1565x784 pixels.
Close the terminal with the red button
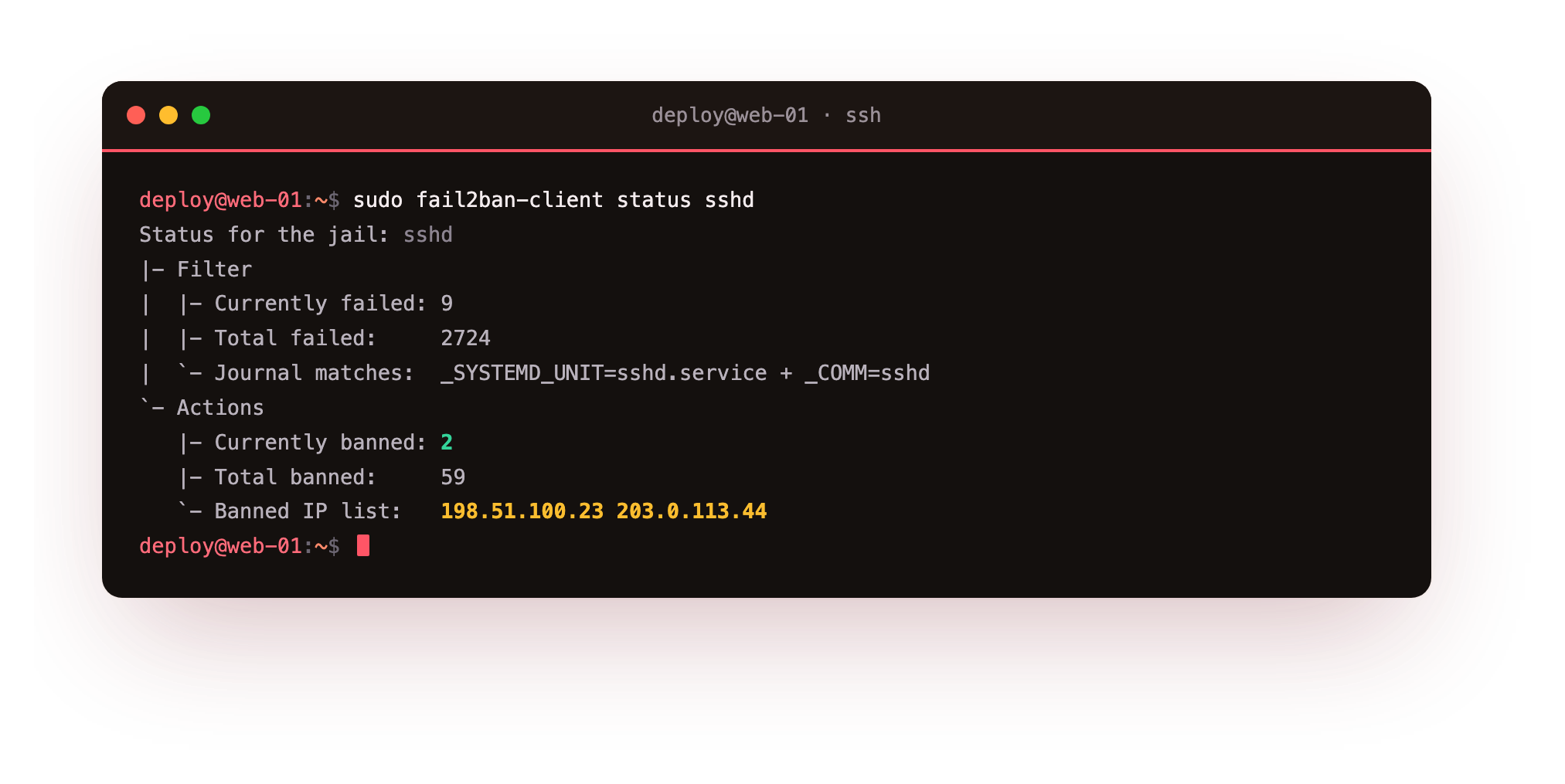136,115
